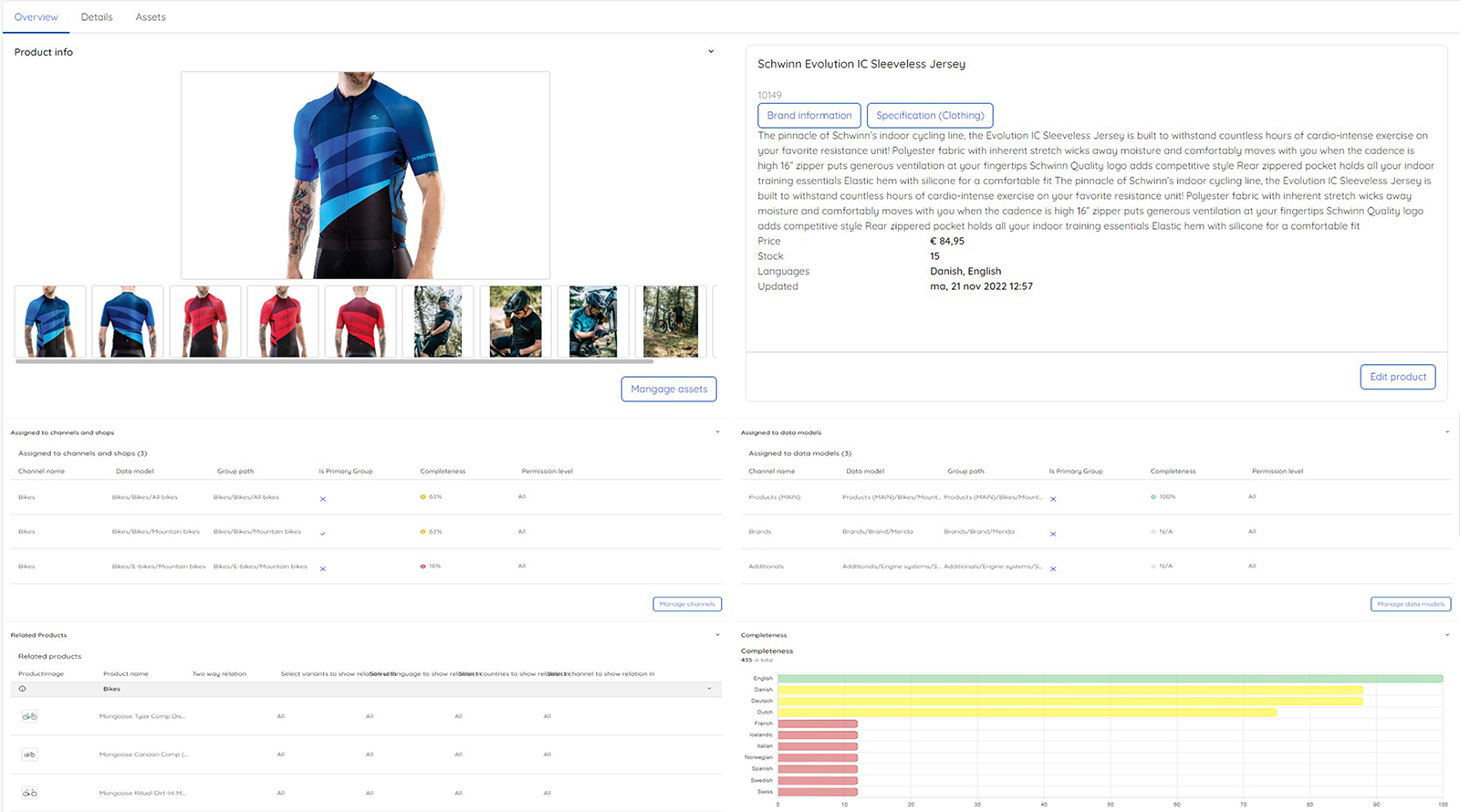Collapse the Assigned to channels and shops panel
This screenshot has width=1460, height=812.
pos(717,432)
